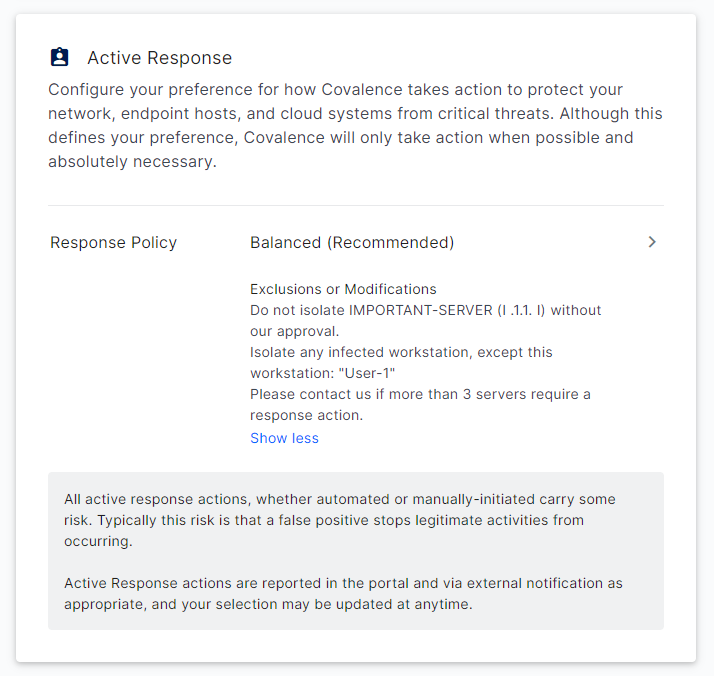Click the Exclusions or Modifications heading
Image resolution: width=714 pixels, height=676 pixels.
tap(343, 289)
